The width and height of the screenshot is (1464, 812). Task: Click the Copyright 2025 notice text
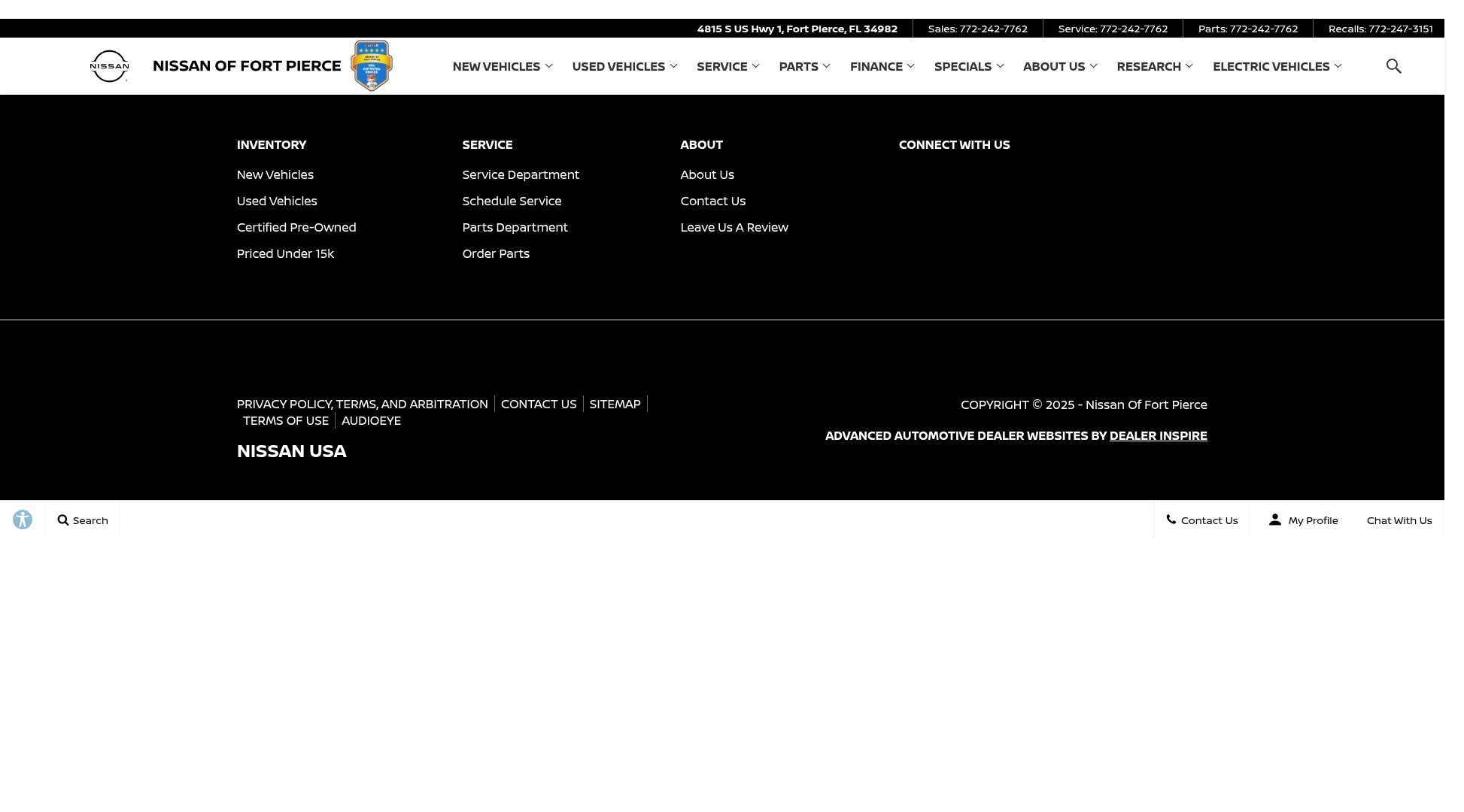[1084, 404]
